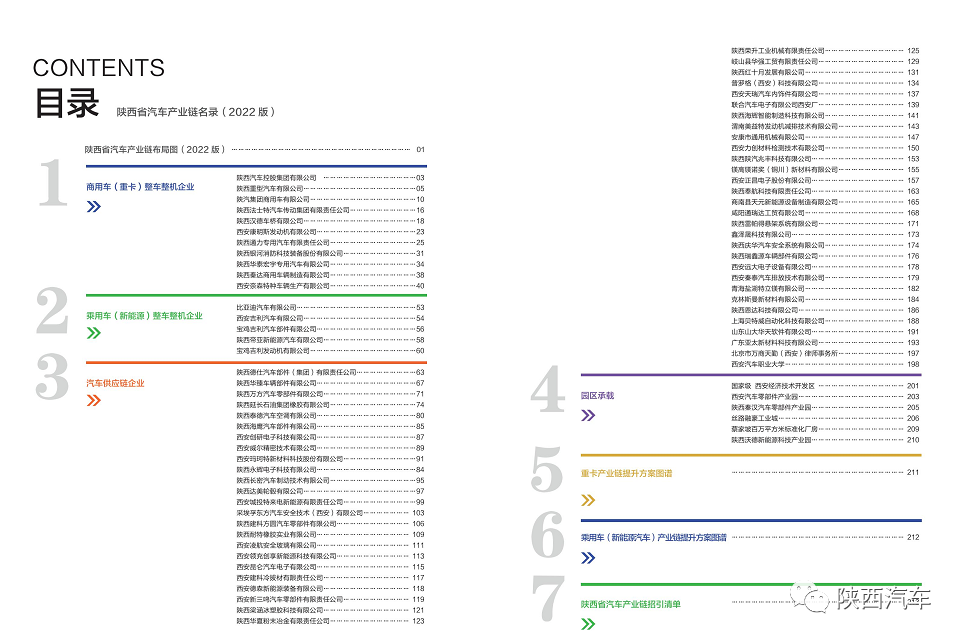Screen dimensions: 963x641
Task: Open section heading 陕西省汽车产业链招引清单
Action: (631, 604)
